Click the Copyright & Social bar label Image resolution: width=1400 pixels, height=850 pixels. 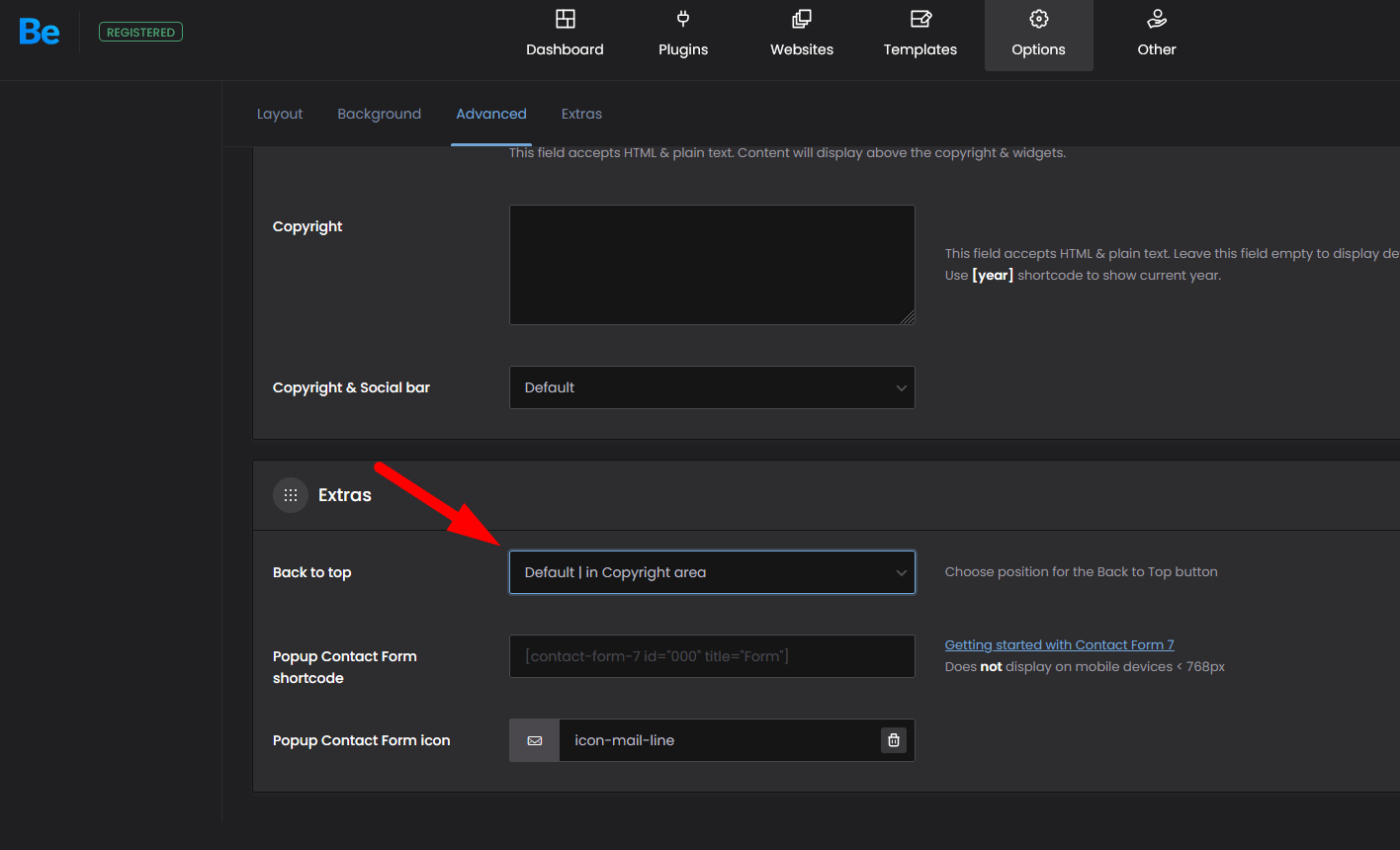(x=352, y=387)
